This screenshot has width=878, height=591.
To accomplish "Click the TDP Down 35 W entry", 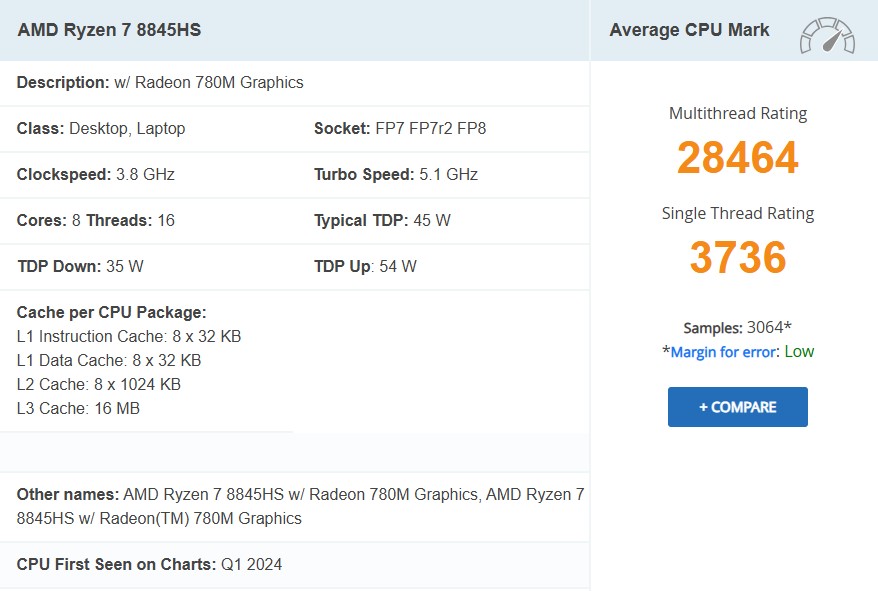I will tap(81, 267).
